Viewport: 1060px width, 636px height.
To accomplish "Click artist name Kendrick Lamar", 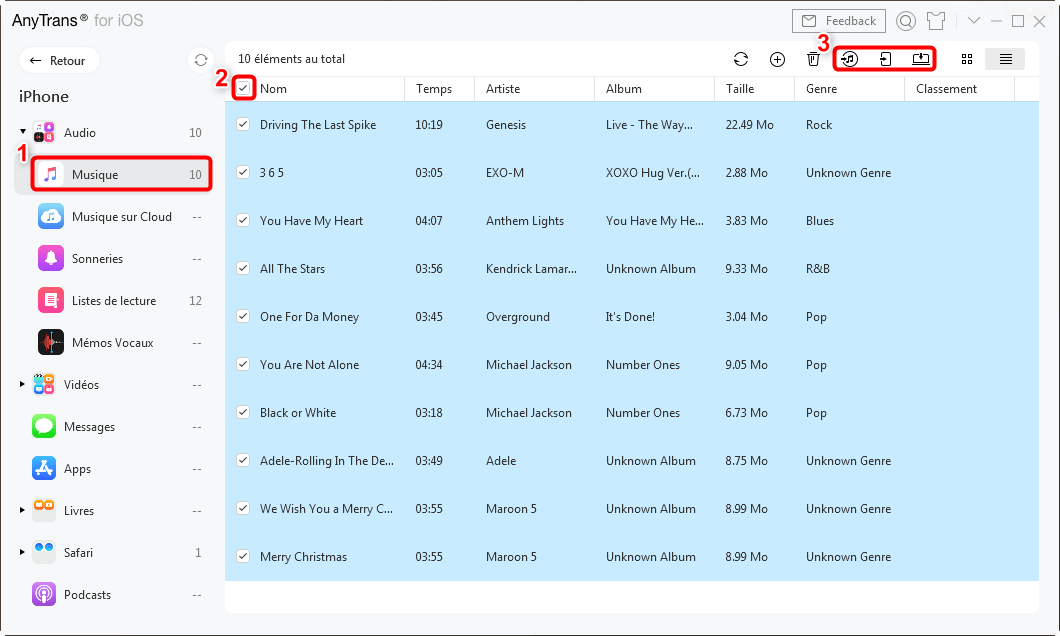I will (531, 269).
